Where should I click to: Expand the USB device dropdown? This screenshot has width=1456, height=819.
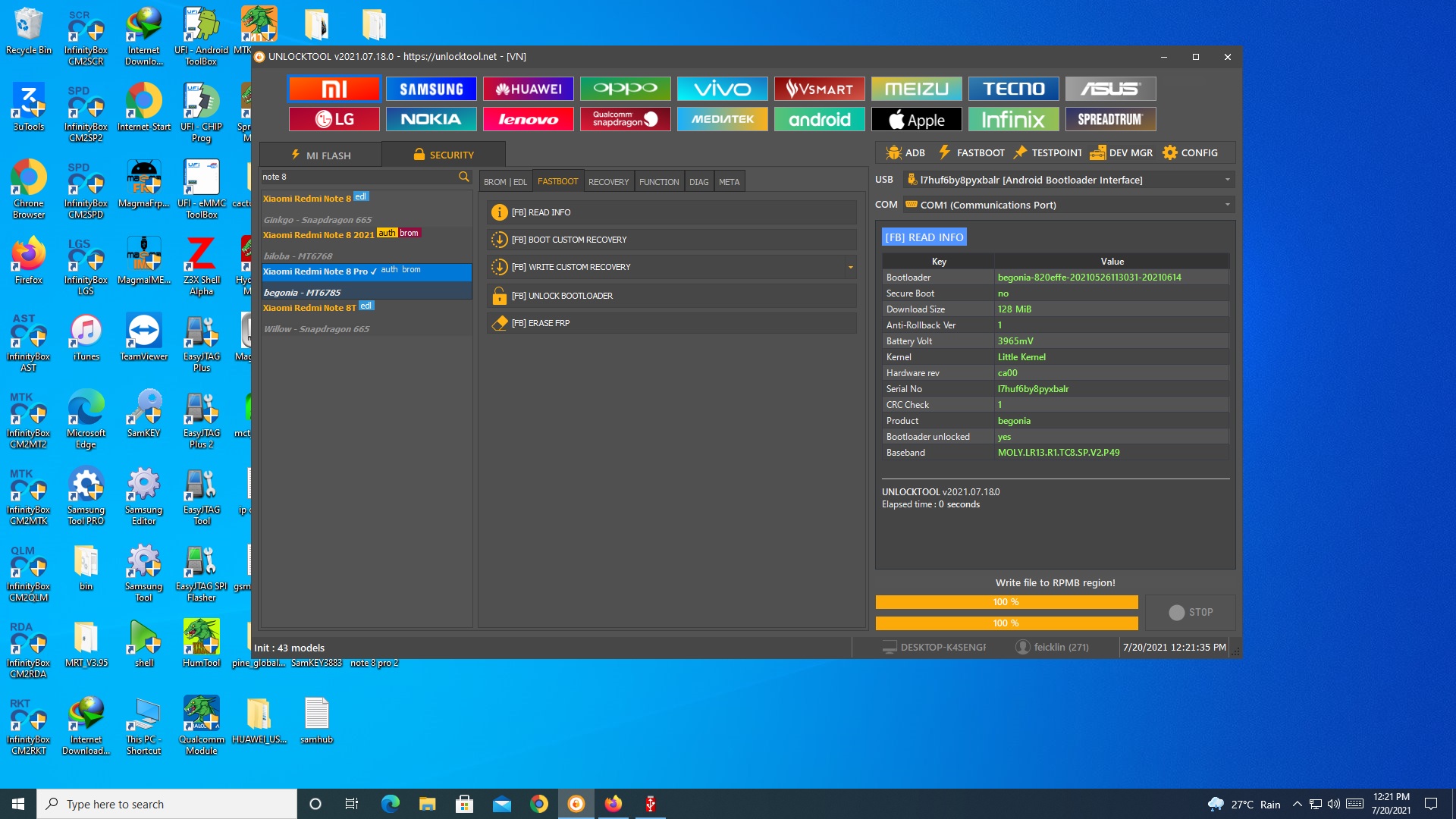coord(1227,180)
